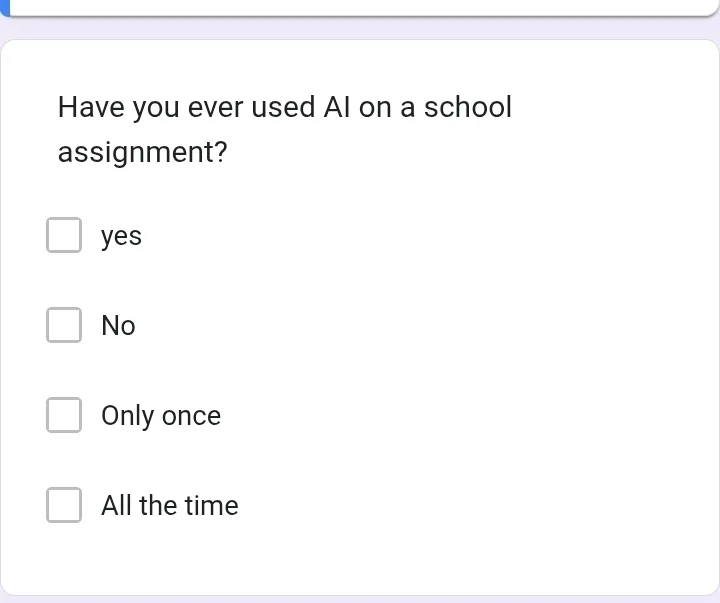720x603 pixels.
Task: Check the 'yes' checkbox
Action: pyautogui.click(x=64, y=235)
